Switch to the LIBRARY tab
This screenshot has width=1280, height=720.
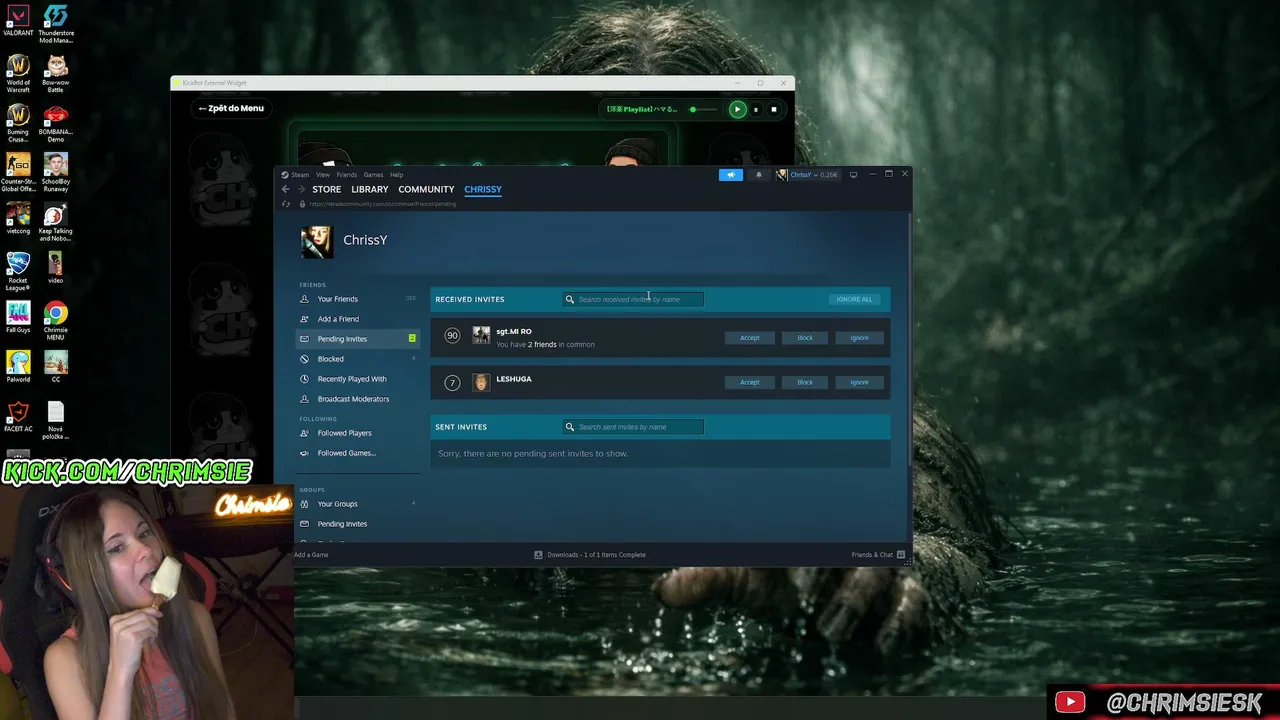(x=370, y=189)
